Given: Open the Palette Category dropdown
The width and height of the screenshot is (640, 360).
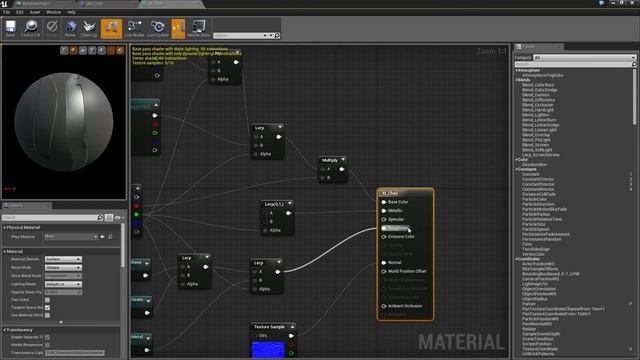Looking at the screenshot, I should click(x=584, y=58).
